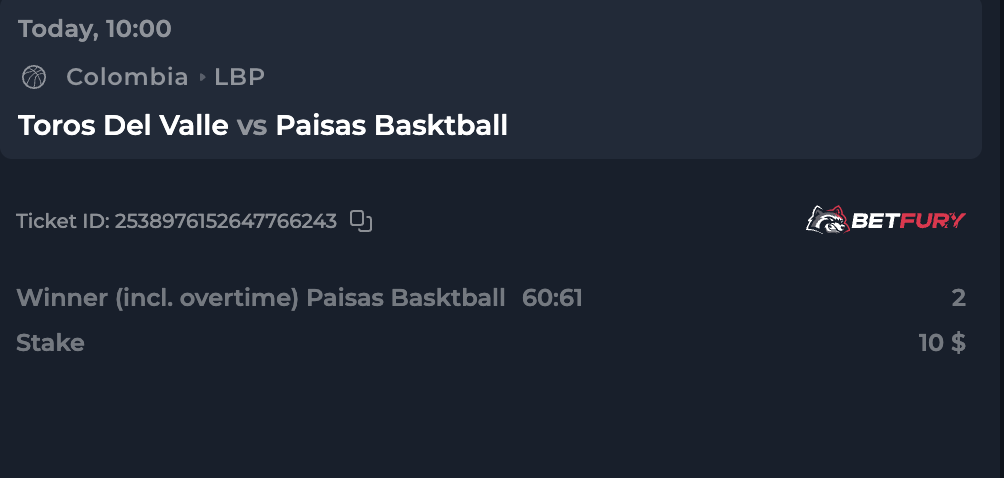This screenshot has width=1004, height=478.
Task: Click the Stake label
Action: 50,343
